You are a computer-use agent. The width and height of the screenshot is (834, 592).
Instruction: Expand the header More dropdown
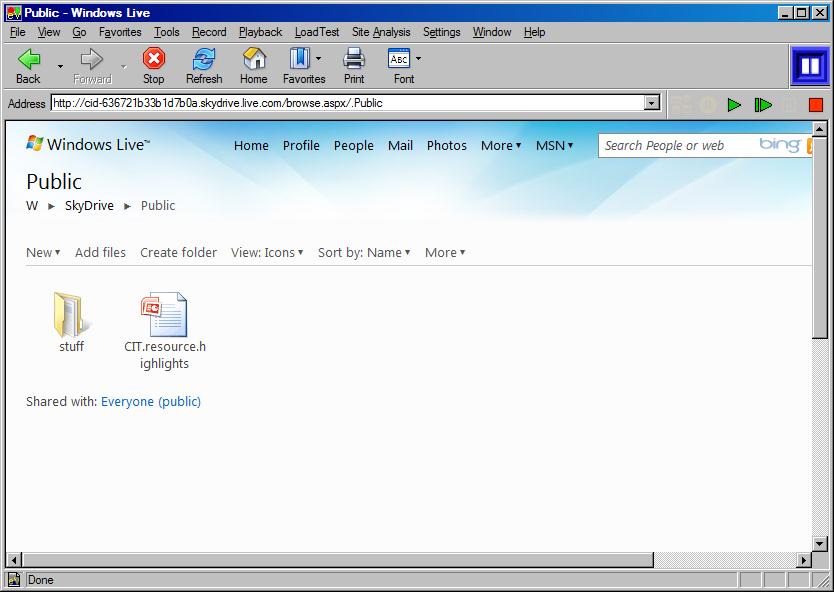click(501, 145)
